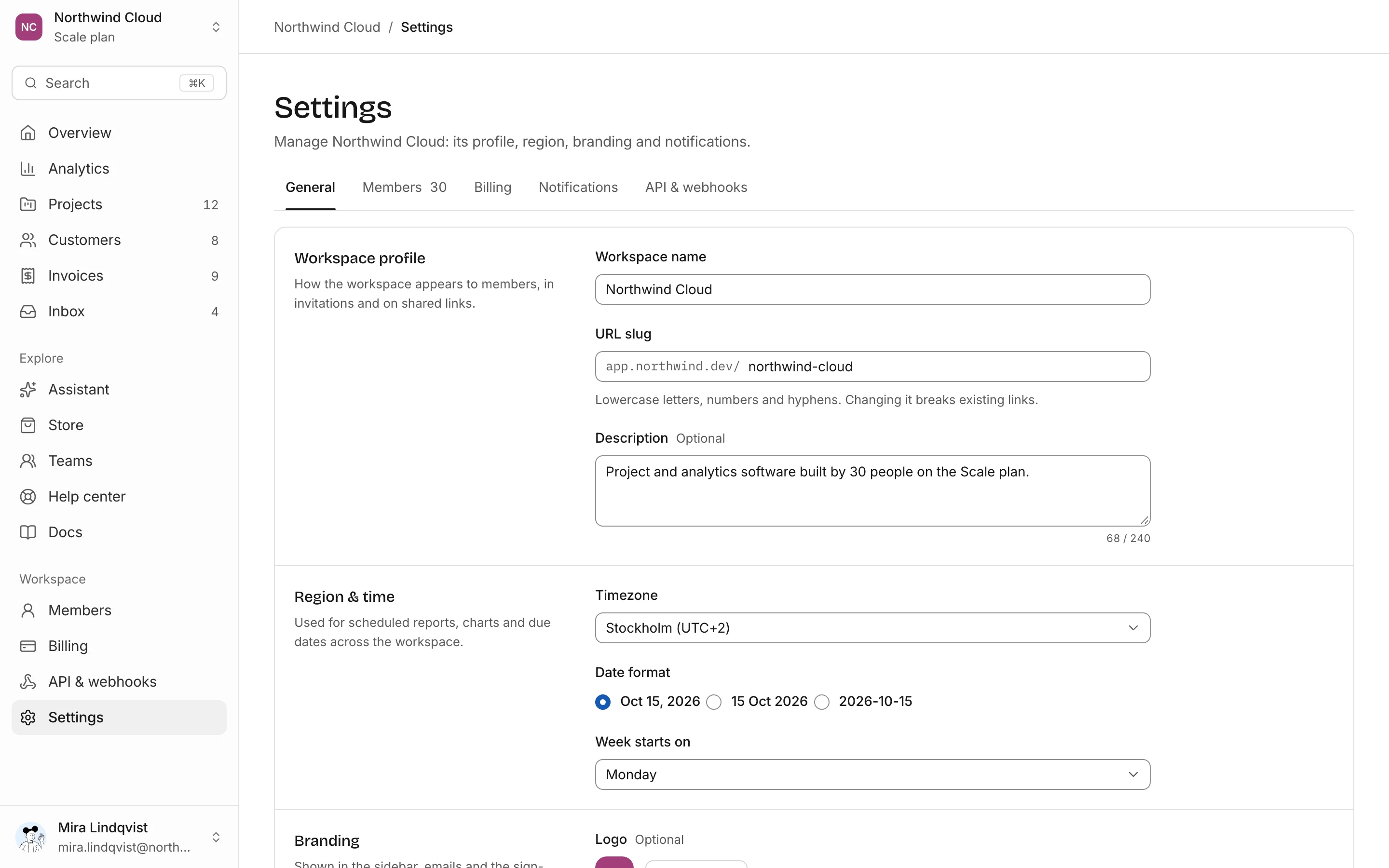
Task: Click the Assistant sparkle icon
Action: point(27,389)
